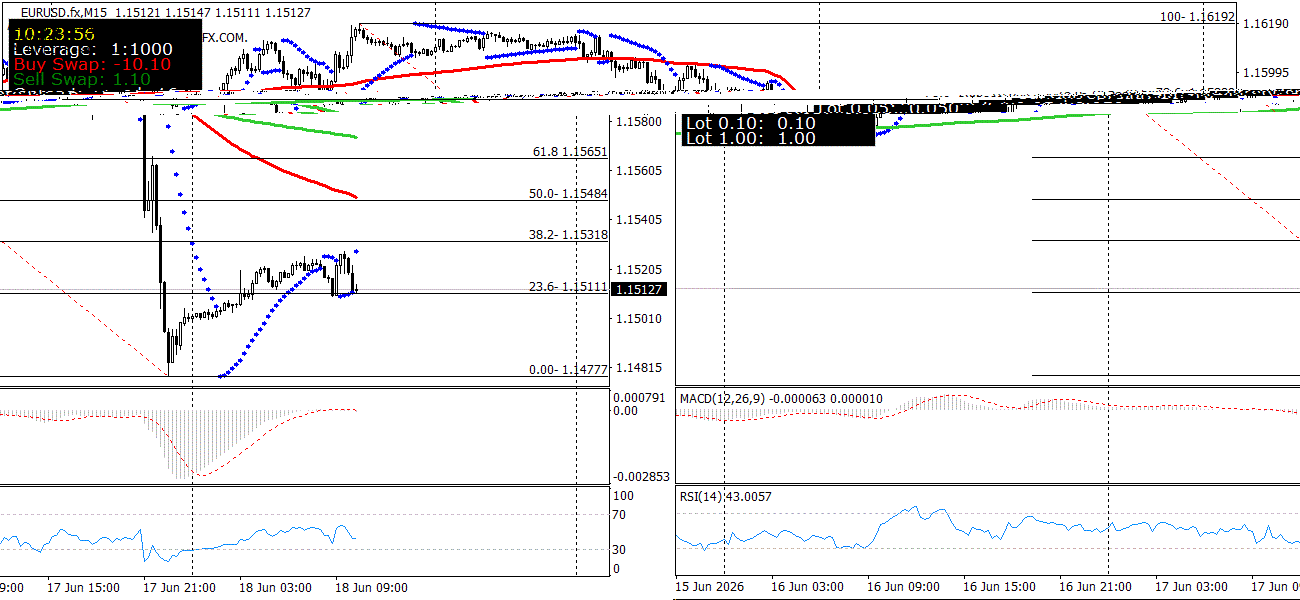Click time axis label 16 Jun 09:00

903,586
